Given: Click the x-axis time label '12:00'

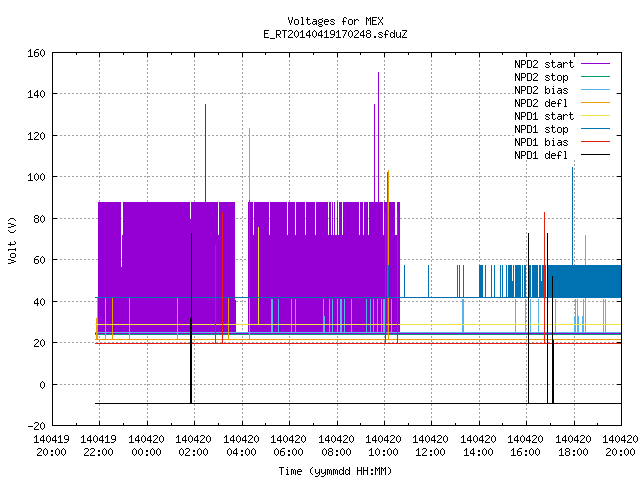Looking at the screenshot, I should tap(430, 452).
